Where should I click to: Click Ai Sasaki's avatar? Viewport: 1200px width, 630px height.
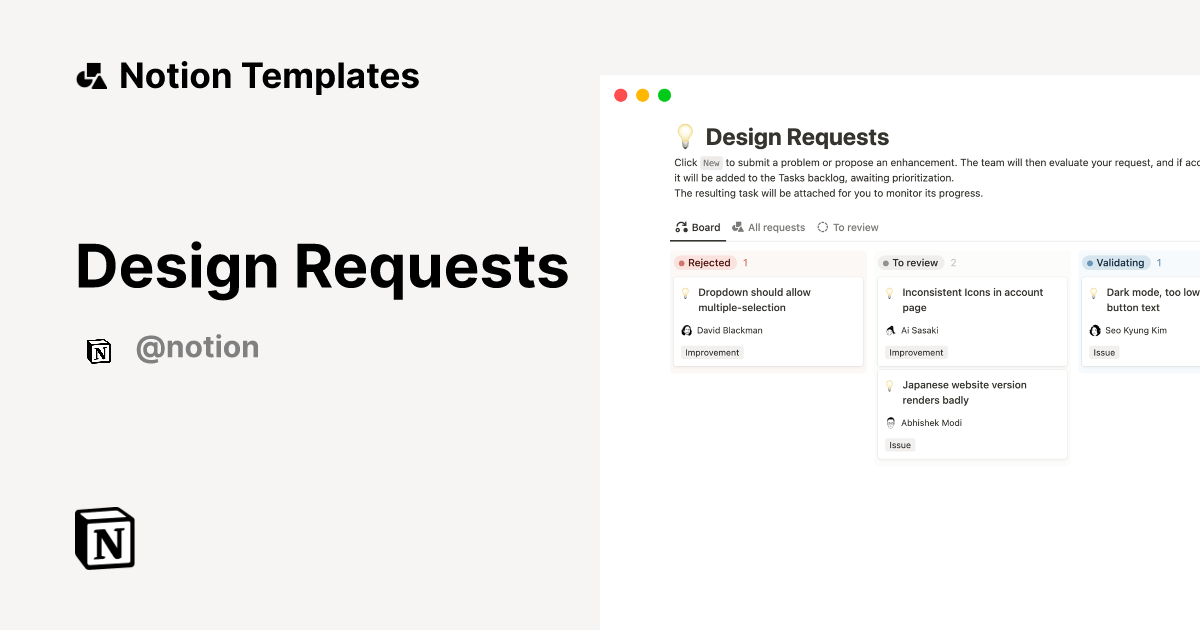point(890,329)
